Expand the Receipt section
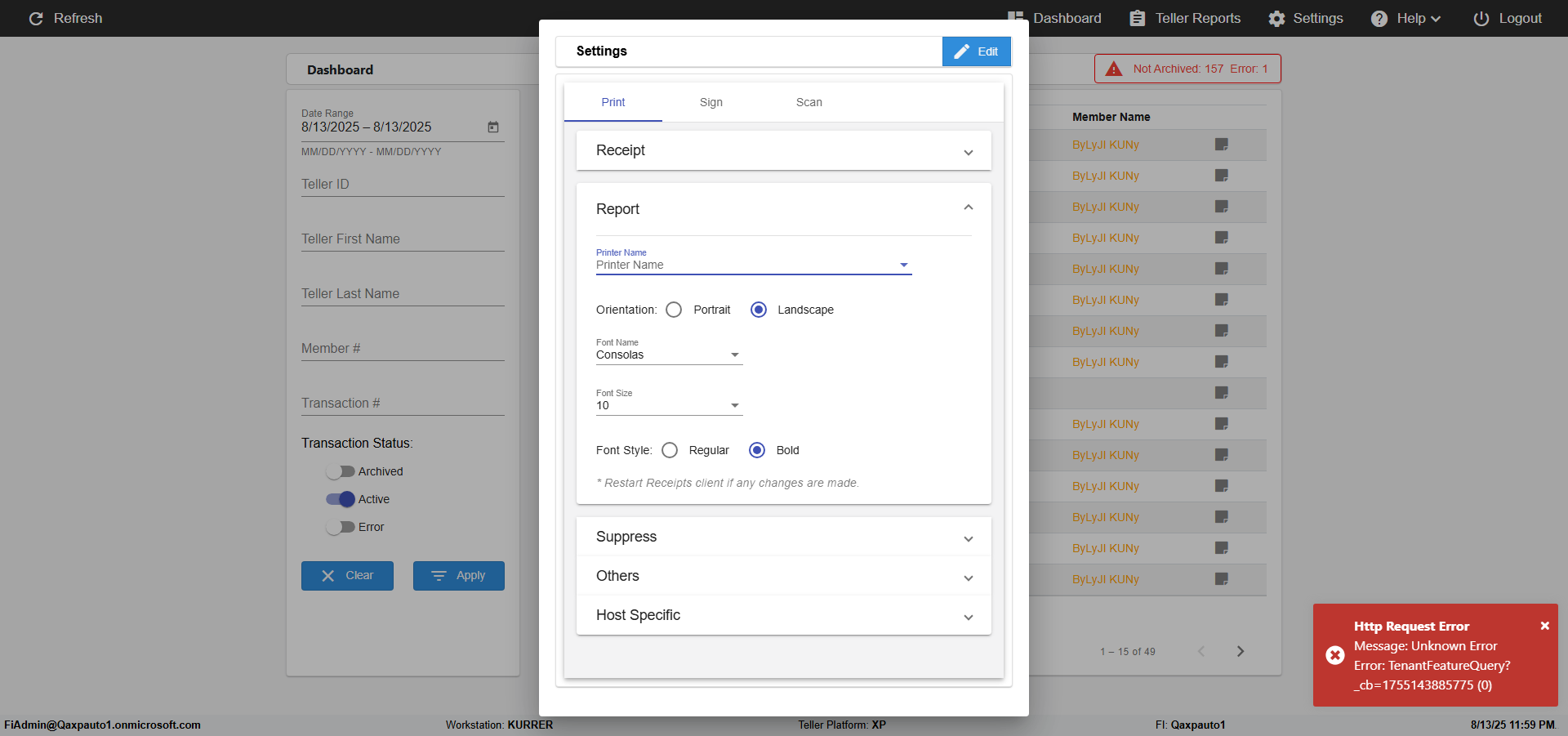Image resolution: width=1568 pixels, height=736 pixels. pyautogui.click(x=784, y=150)
